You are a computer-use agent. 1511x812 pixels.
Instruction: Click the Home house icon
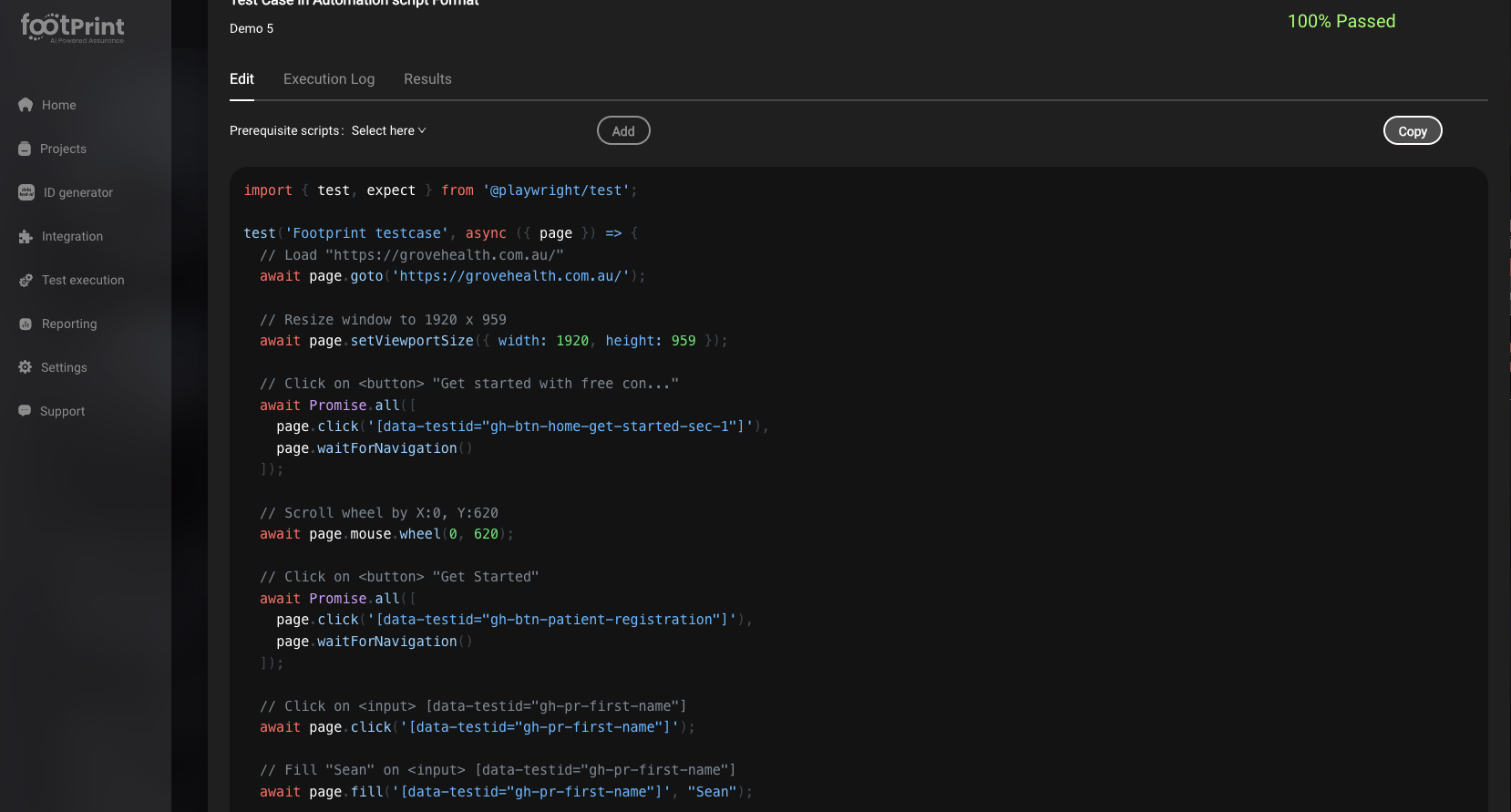(x=26, y=105)
